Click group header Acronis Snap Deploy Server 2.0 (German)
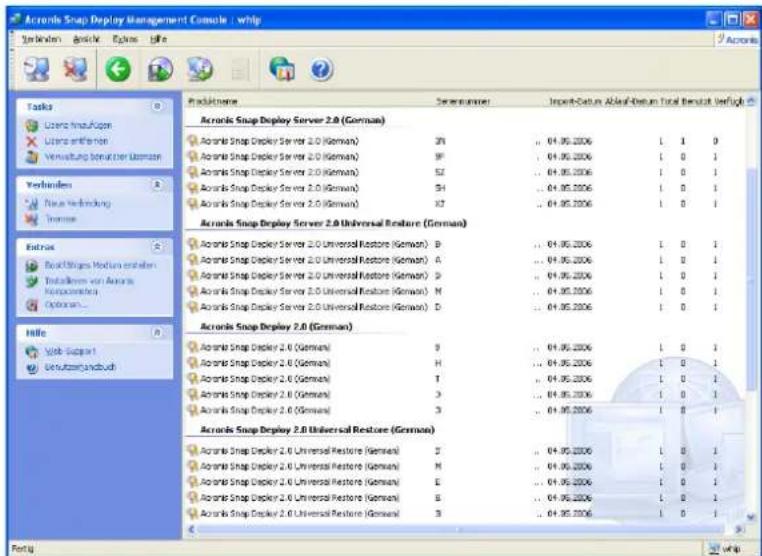The width and height of the screenshot is (762, 556). click(x=293, y=120)
